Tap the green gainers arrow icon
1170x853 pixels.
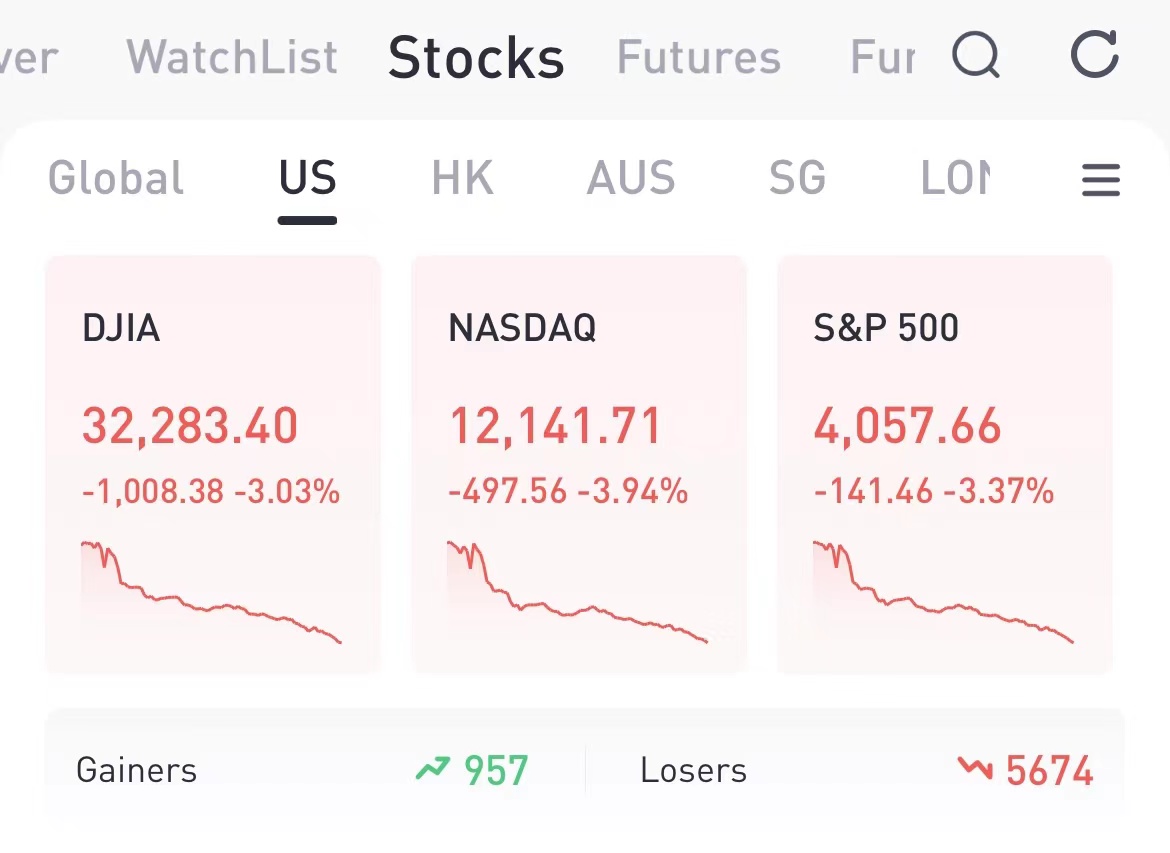tap(433, 769)
